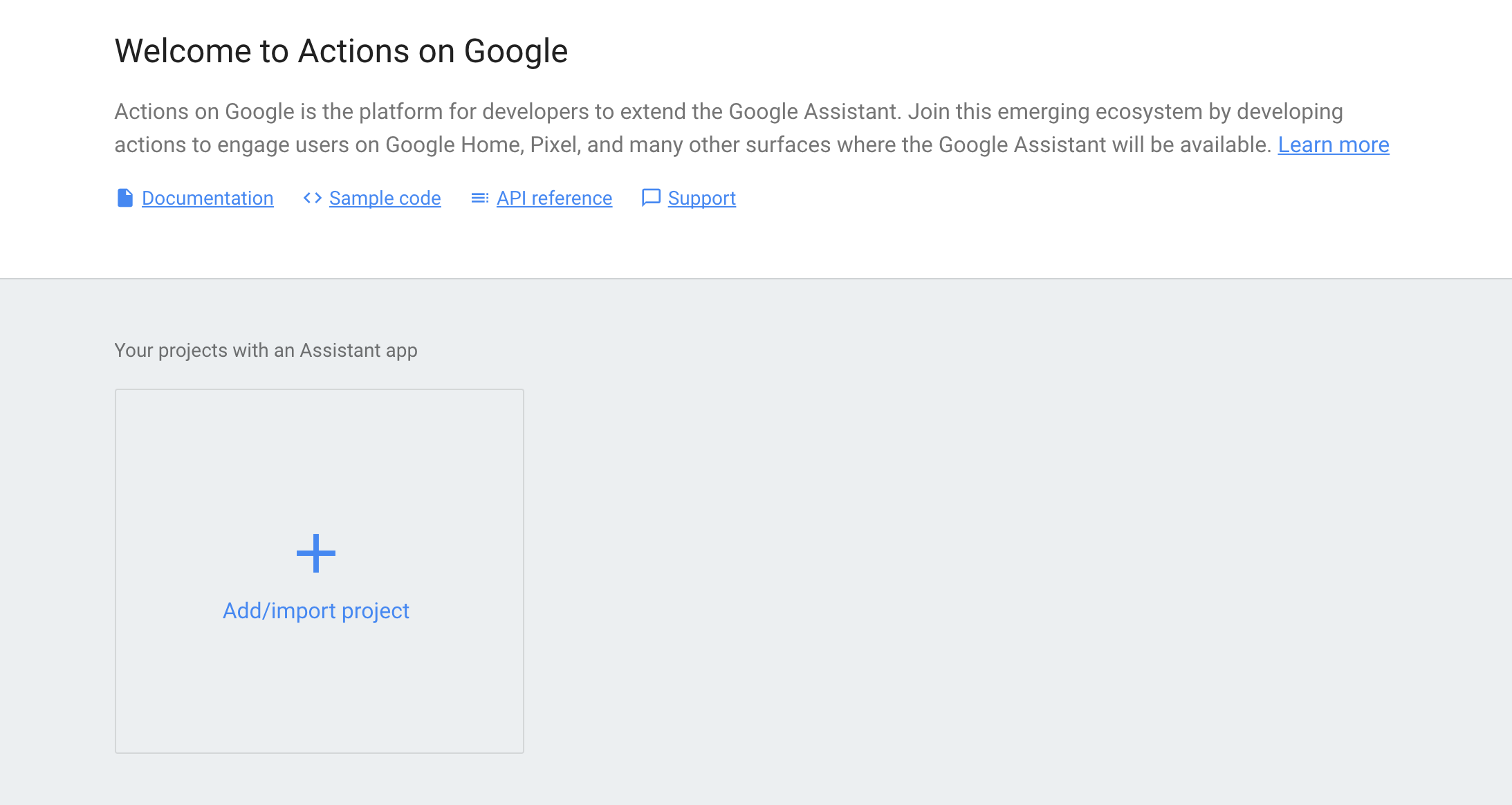This screenshot has width=1512, height=805.
Task: Click the Documentation file icon
Action: (x=125, y=198)
